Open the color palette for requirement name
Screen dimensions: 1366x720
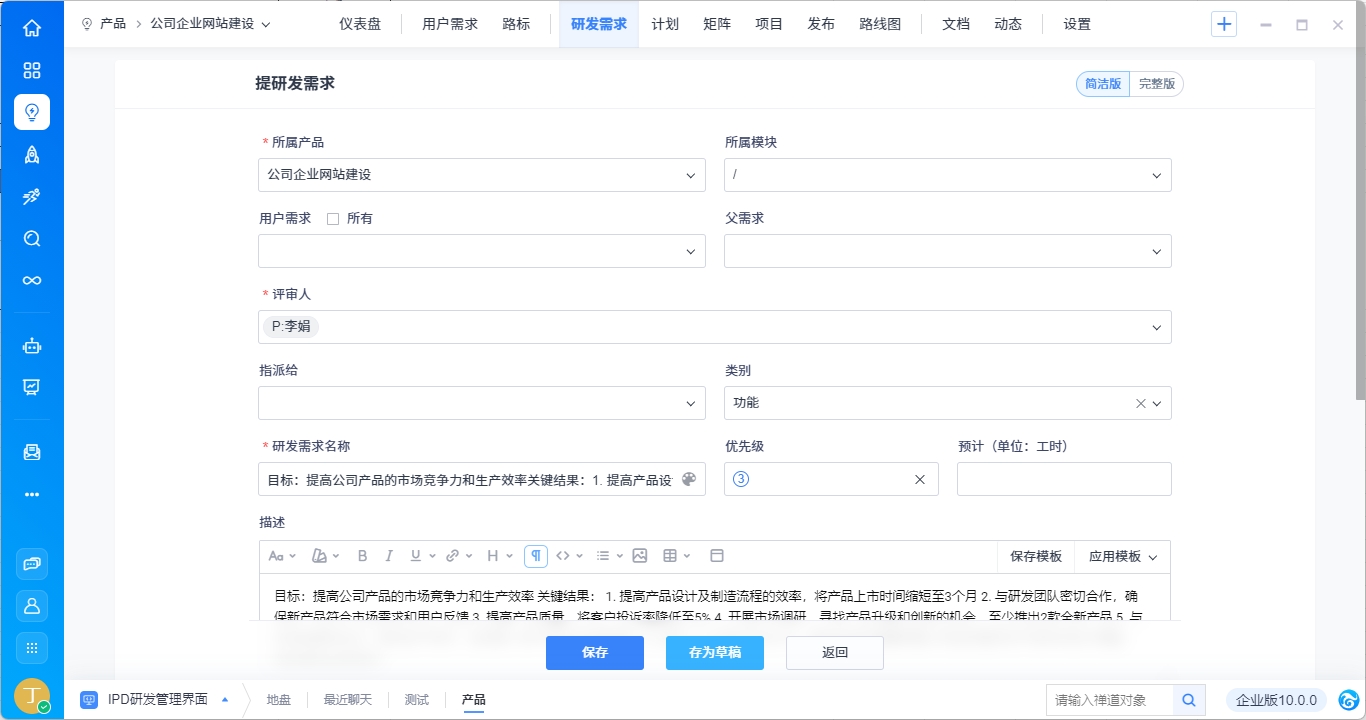click(x=688, y=480)
